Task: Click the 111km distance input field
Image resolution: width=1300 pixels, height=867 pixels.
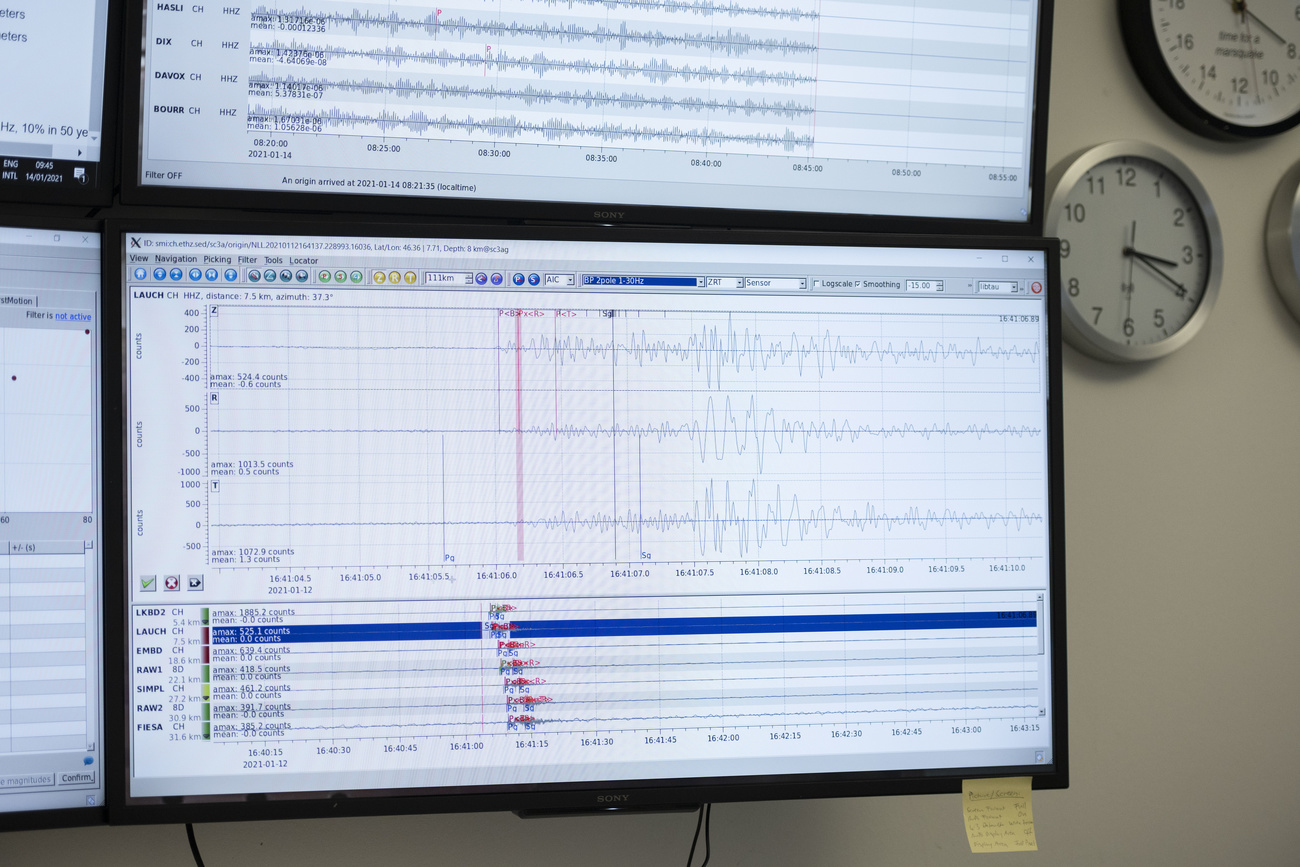Action: pos(445,278)
